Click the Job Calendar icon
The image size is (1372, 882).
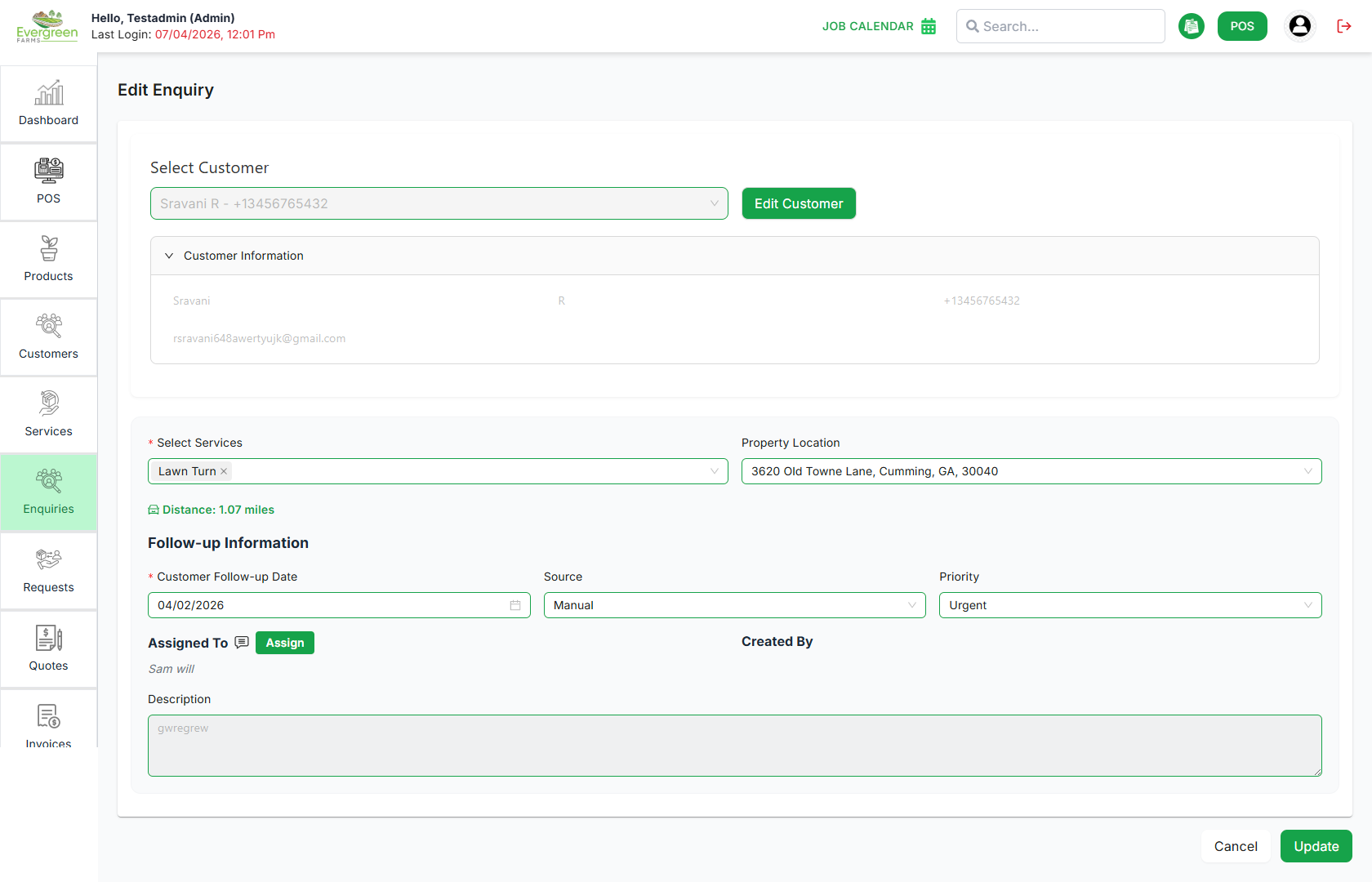929,26
